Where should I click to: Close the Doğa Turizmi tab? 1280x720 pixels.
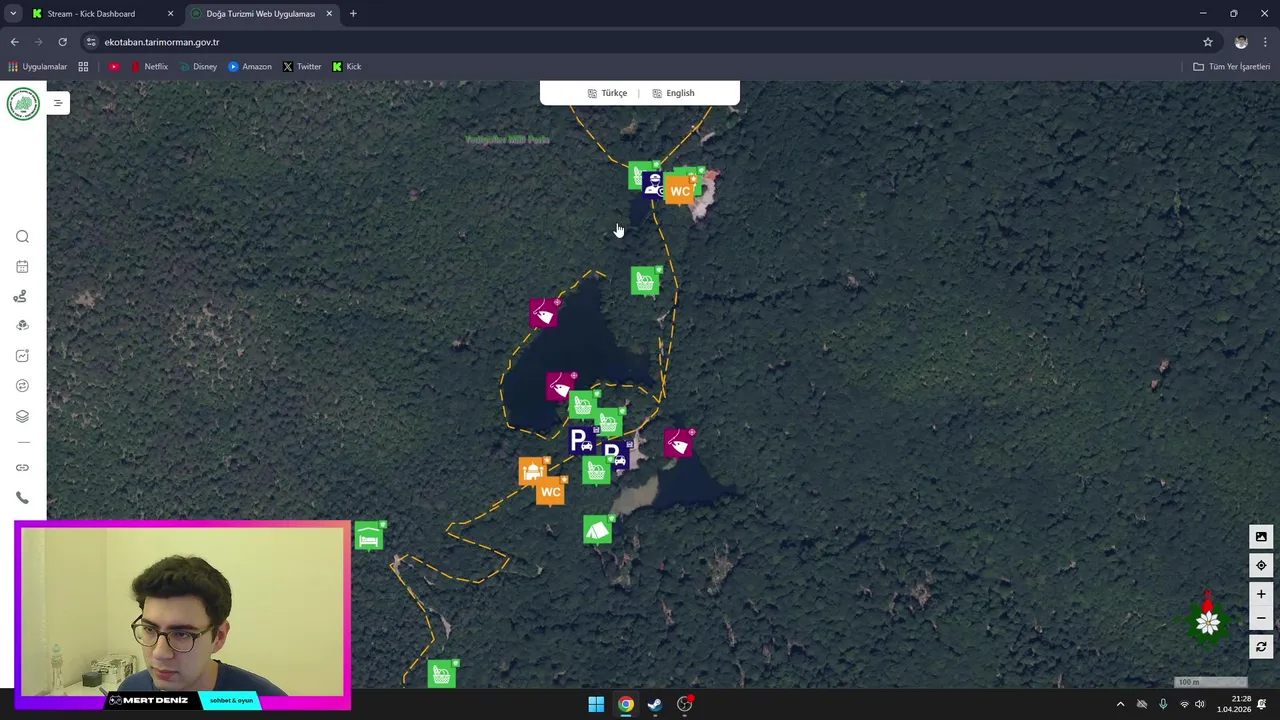(329, 14)
